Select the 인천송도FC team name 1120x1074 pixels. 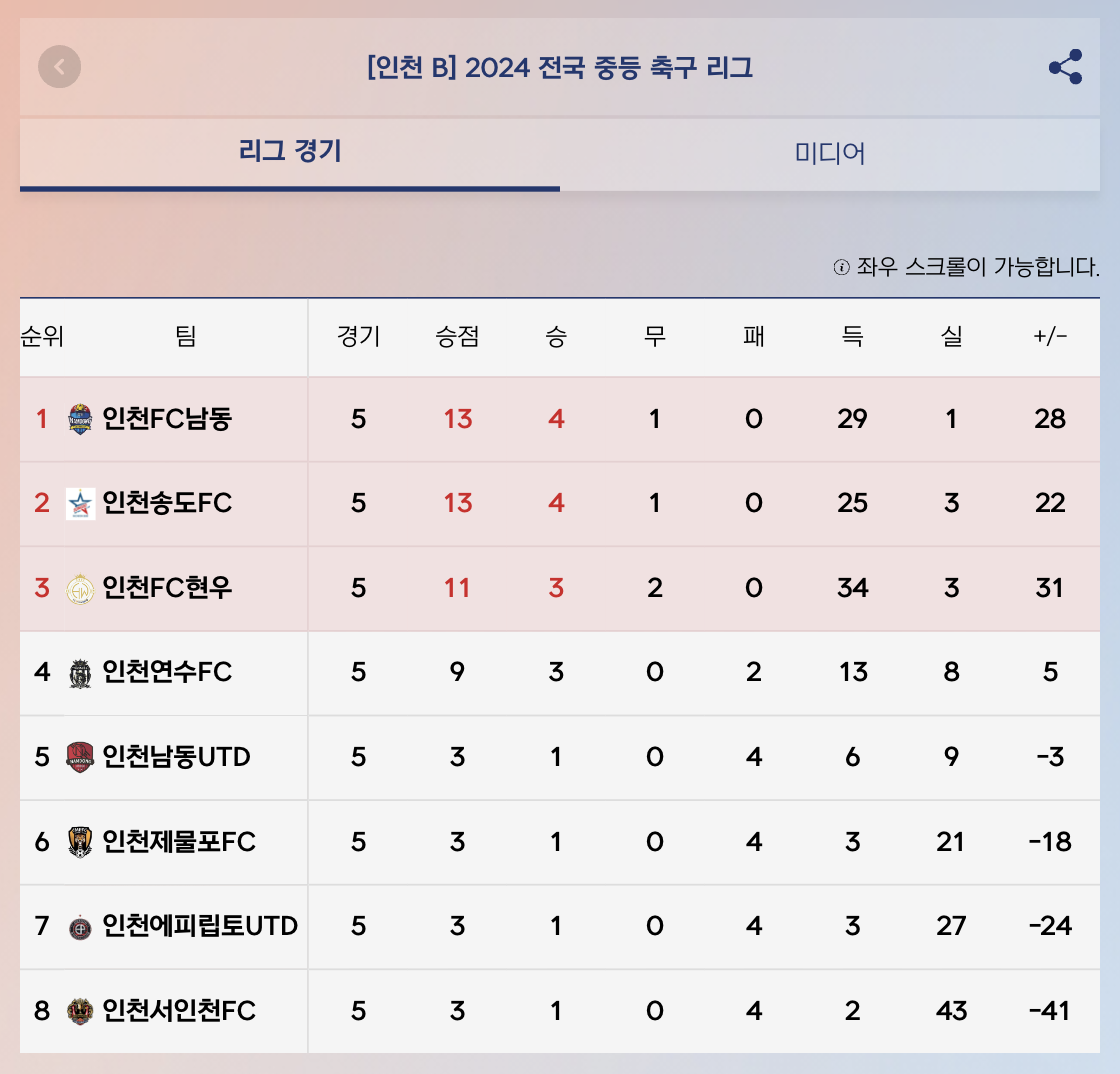tap(167, 503)
